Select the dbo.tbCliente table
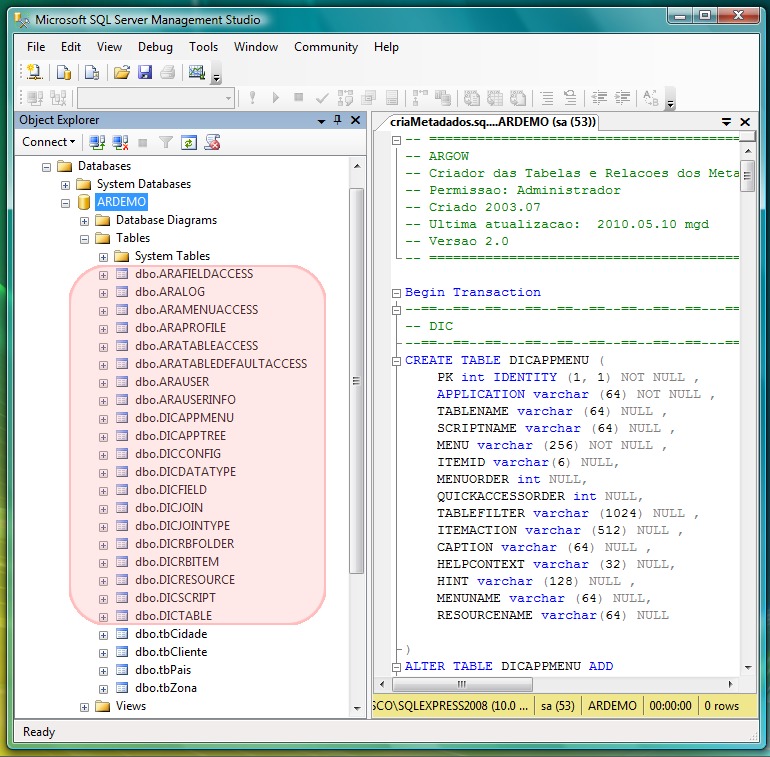The height and width of the screenshot is (757, 770). pos(171,652)
